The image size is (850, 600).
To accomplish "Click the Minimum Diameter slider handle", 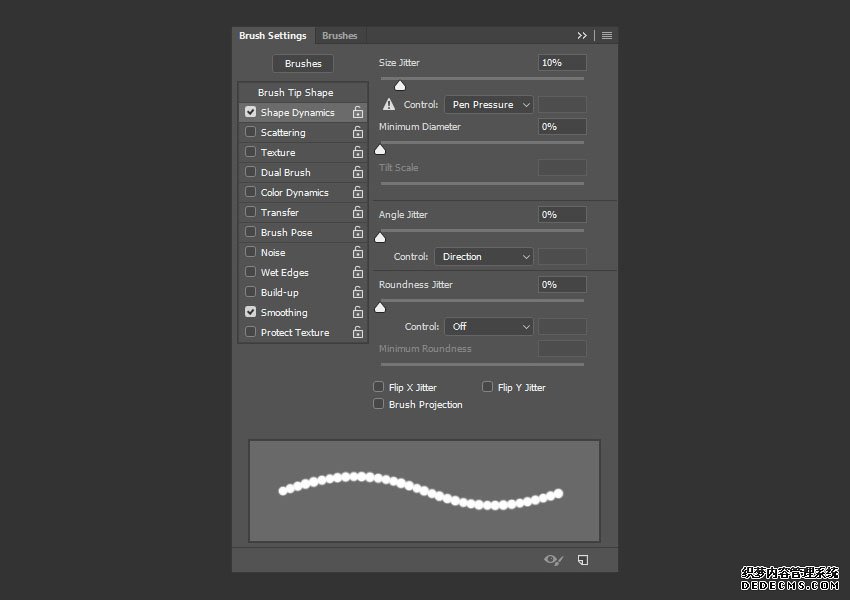I will coord(380,150).
